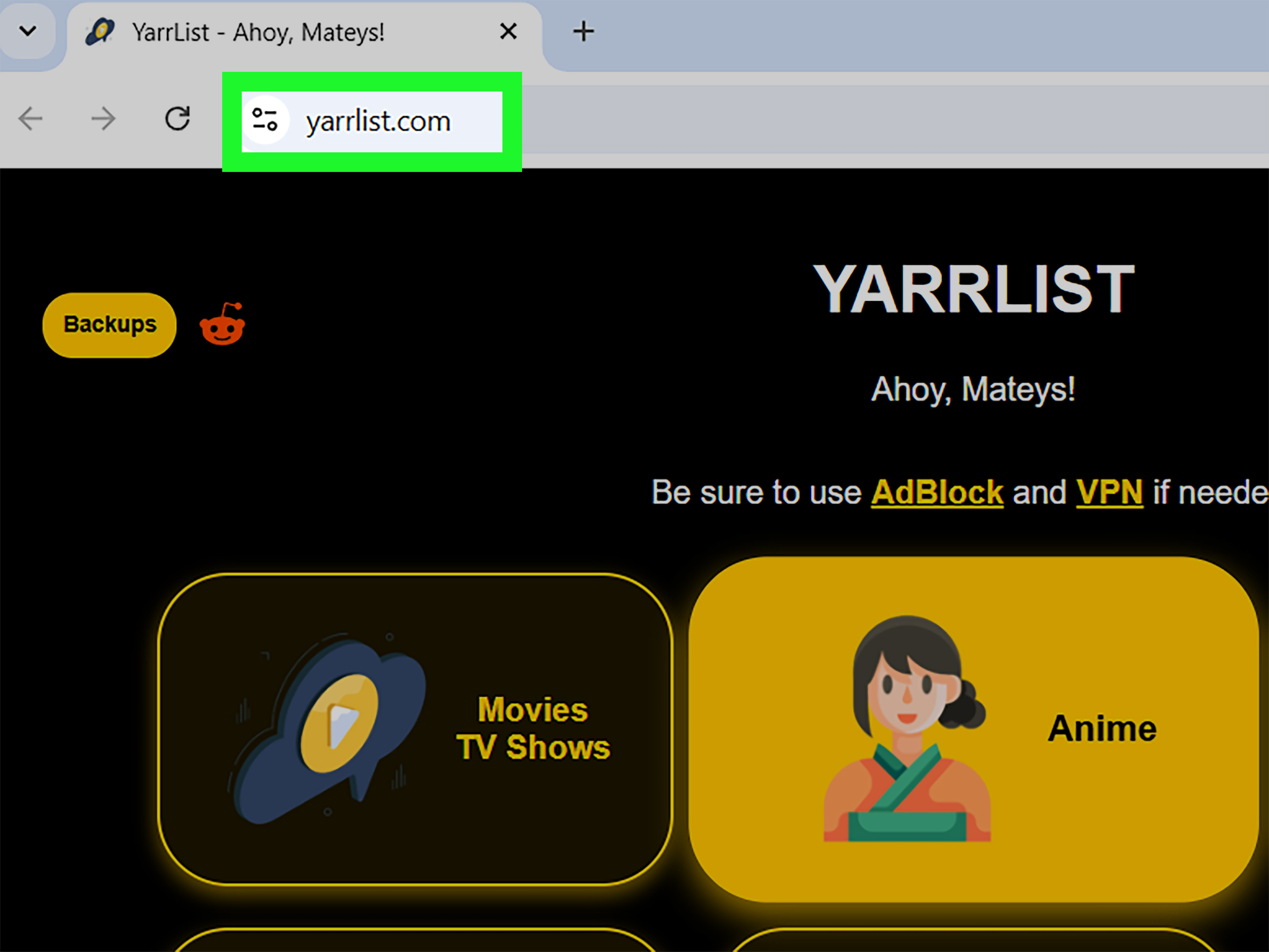This screenshot has width=1269, height=952.
Task: Open the tab search dropdown arrow
Action: tap(27, 31)
